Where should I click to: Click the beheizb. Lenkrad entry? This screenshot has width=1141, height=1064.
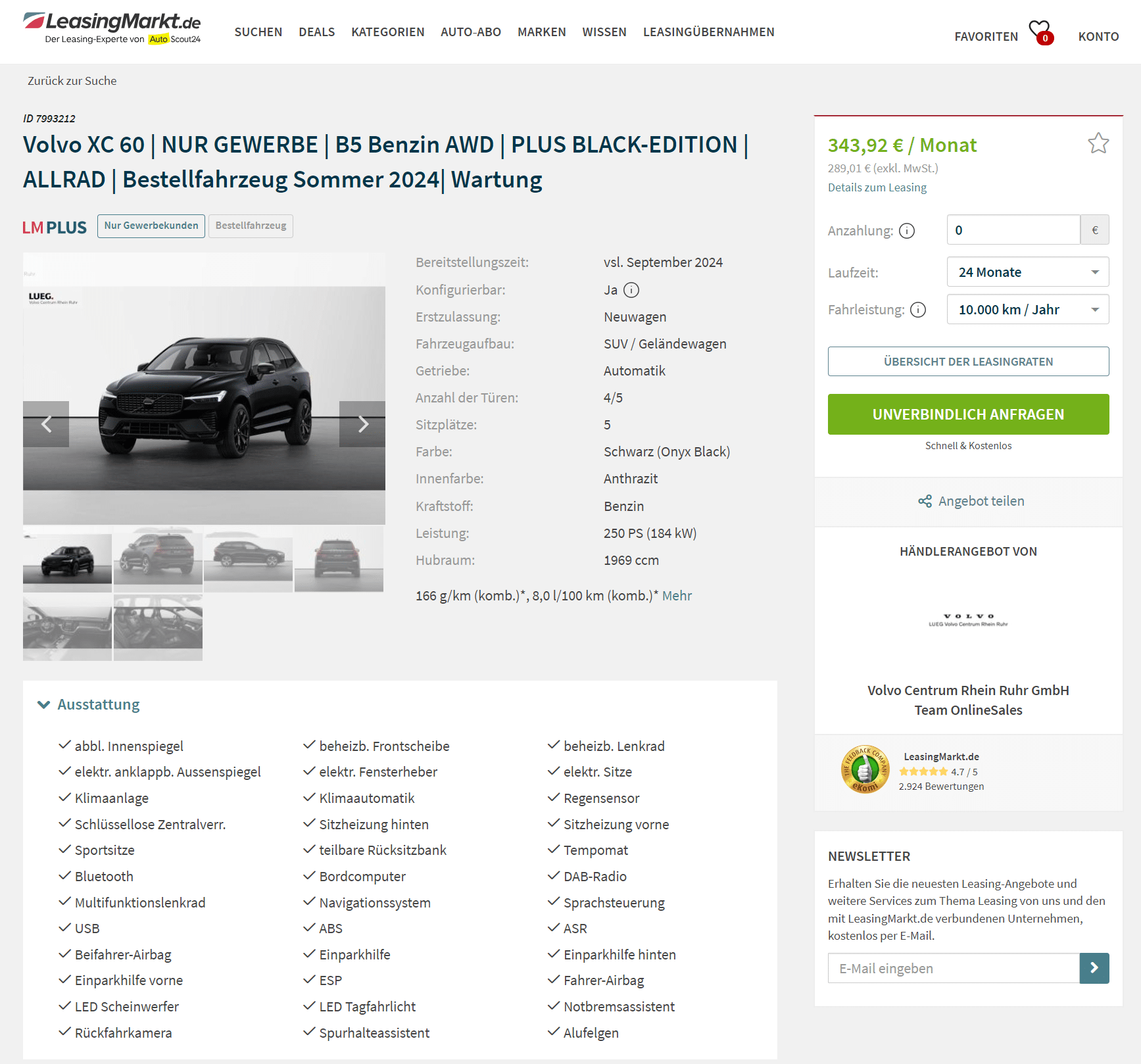614,746
